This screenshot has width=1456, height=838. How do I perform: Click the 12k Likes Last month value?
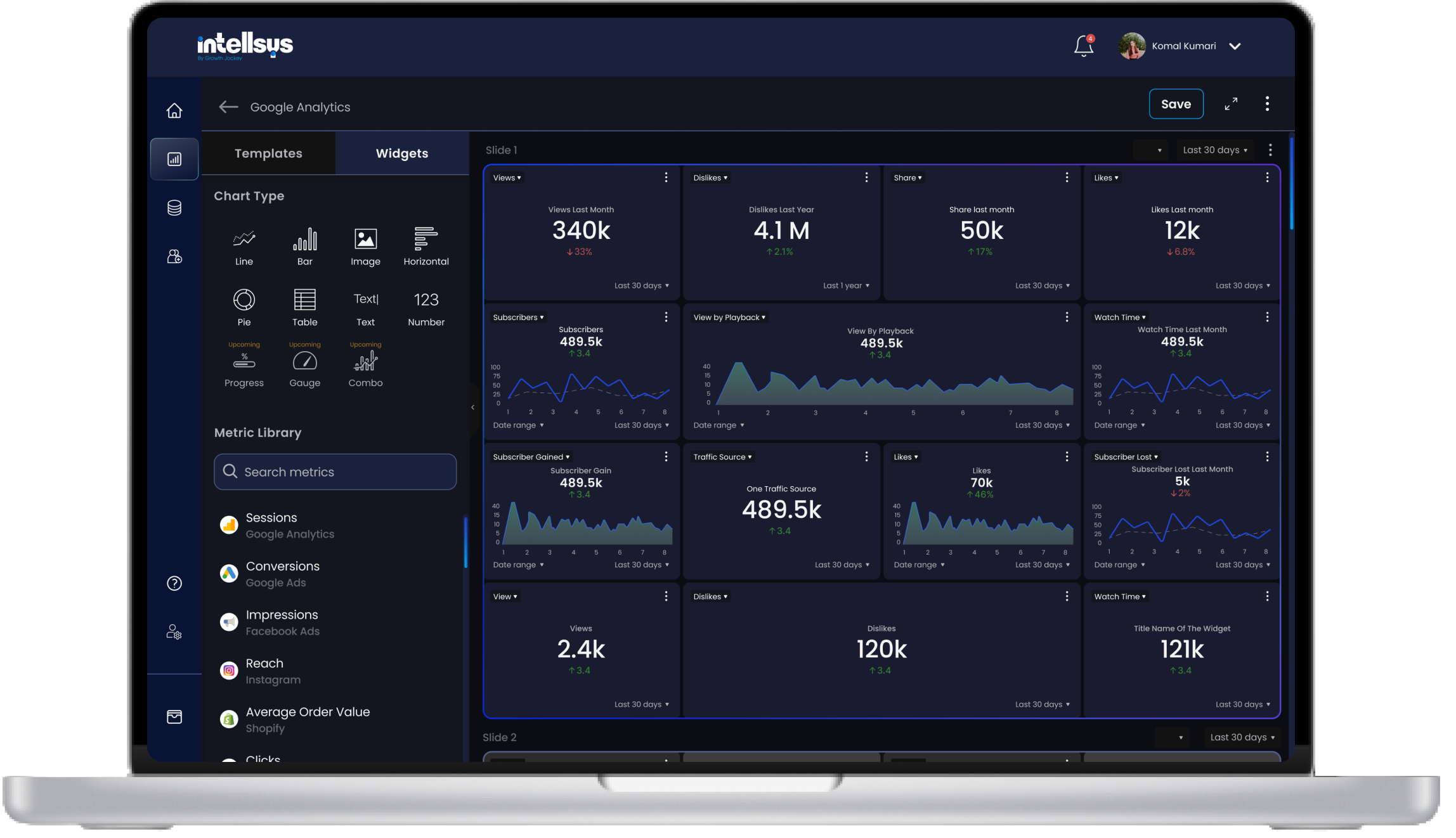coord(1182,230)
